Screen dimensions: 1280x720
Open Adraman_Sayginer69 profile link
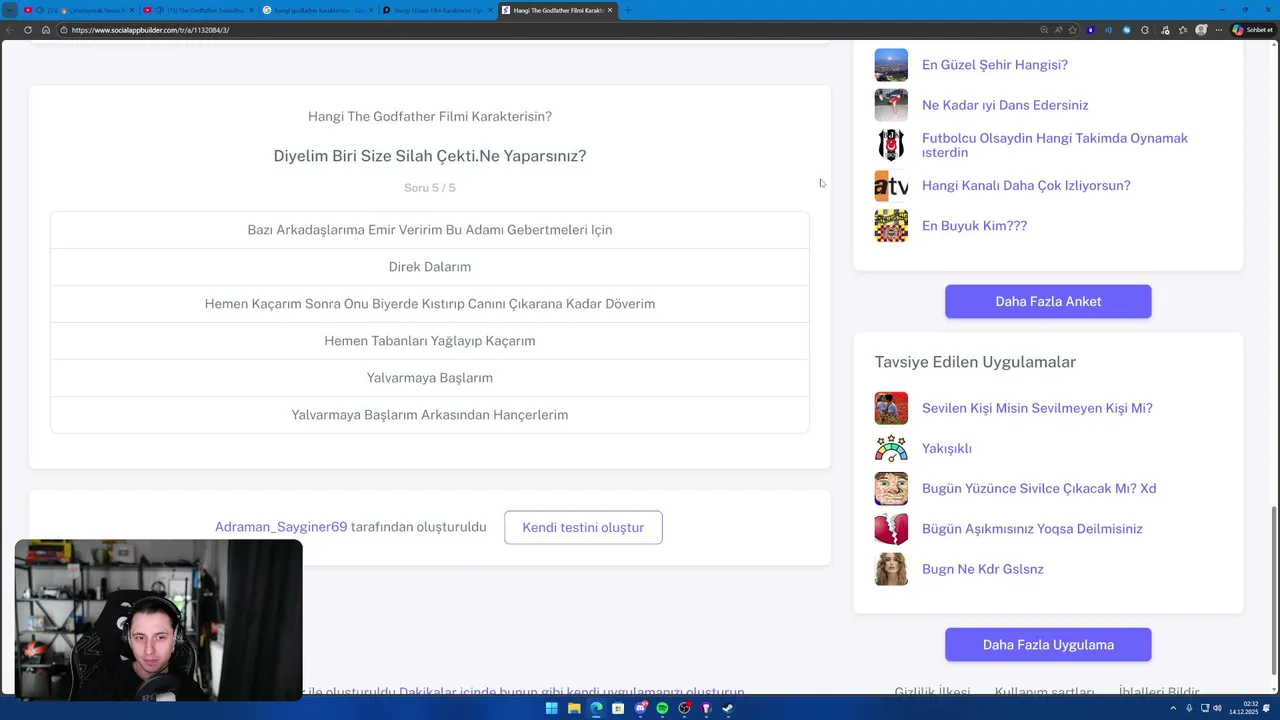281,527
